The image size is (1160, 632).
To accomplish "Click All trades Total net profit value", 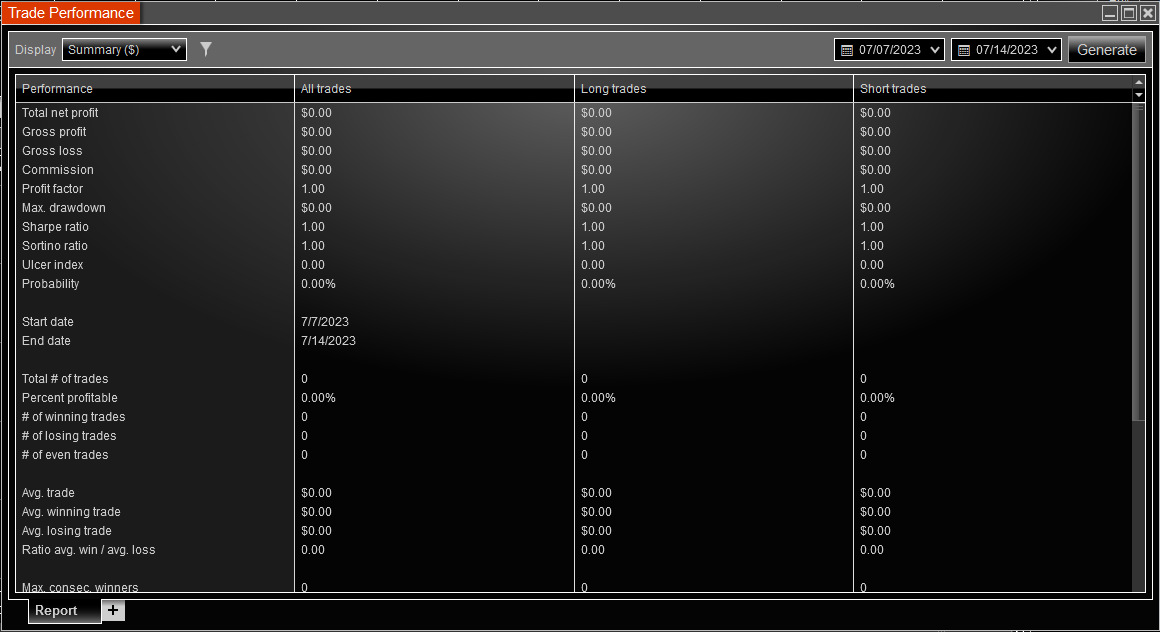I will (317, 112).
